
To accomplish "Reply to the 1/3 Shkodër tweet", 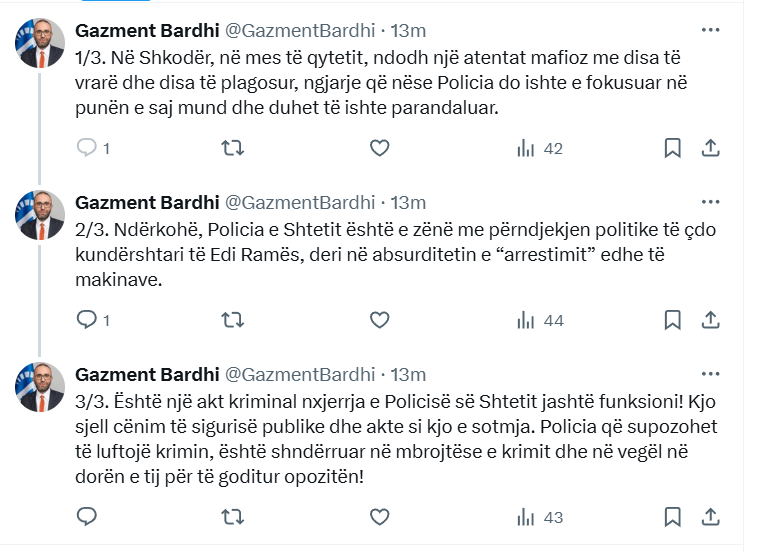I will click(x=88, y=148).
